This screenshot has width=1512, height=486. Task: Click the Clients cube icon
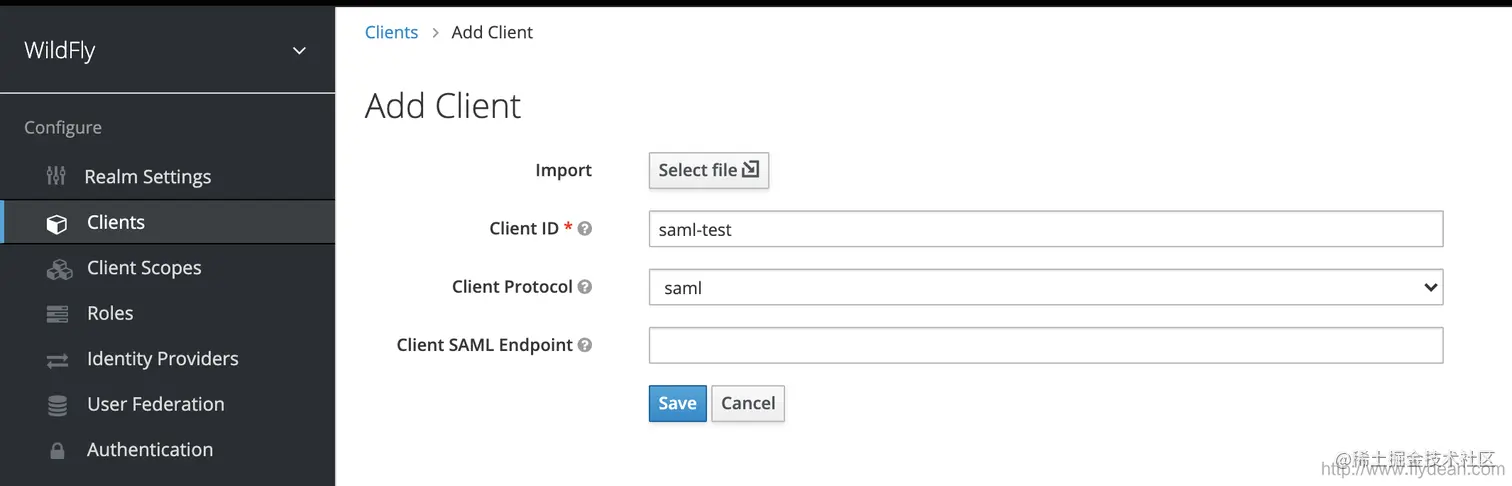(57, 223)
